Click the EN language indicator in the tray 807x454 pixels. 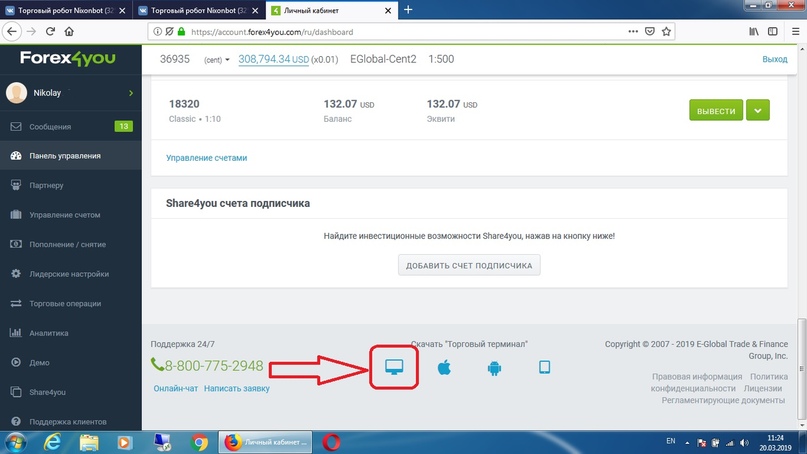[671, 441]
